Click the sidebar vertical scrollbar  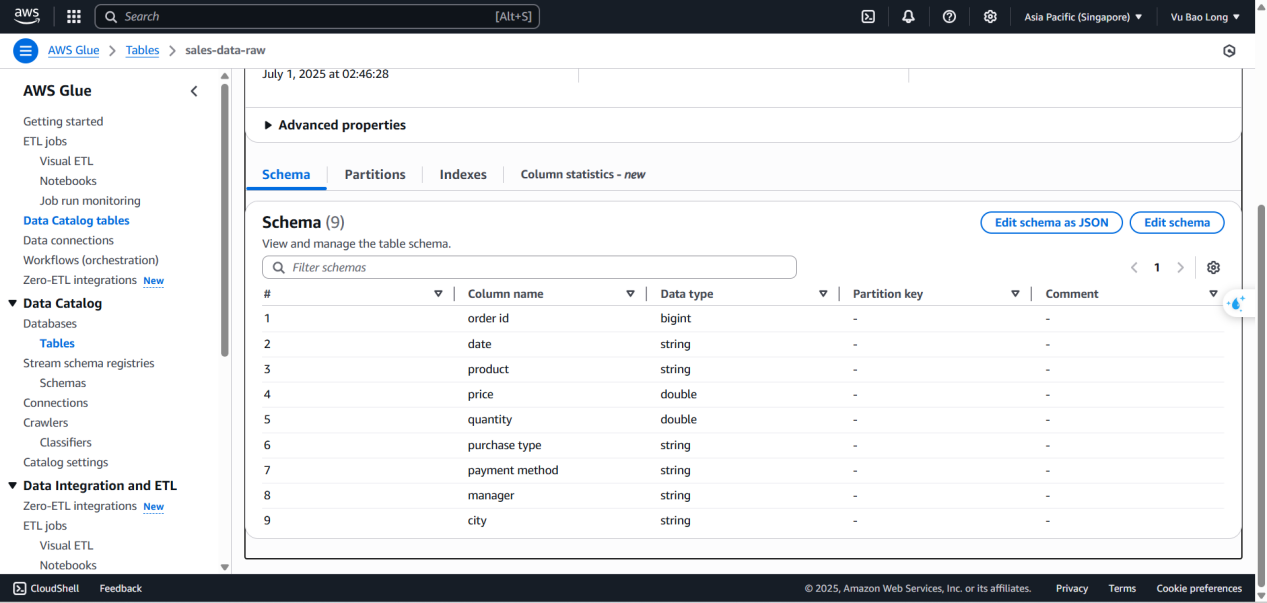225,220
